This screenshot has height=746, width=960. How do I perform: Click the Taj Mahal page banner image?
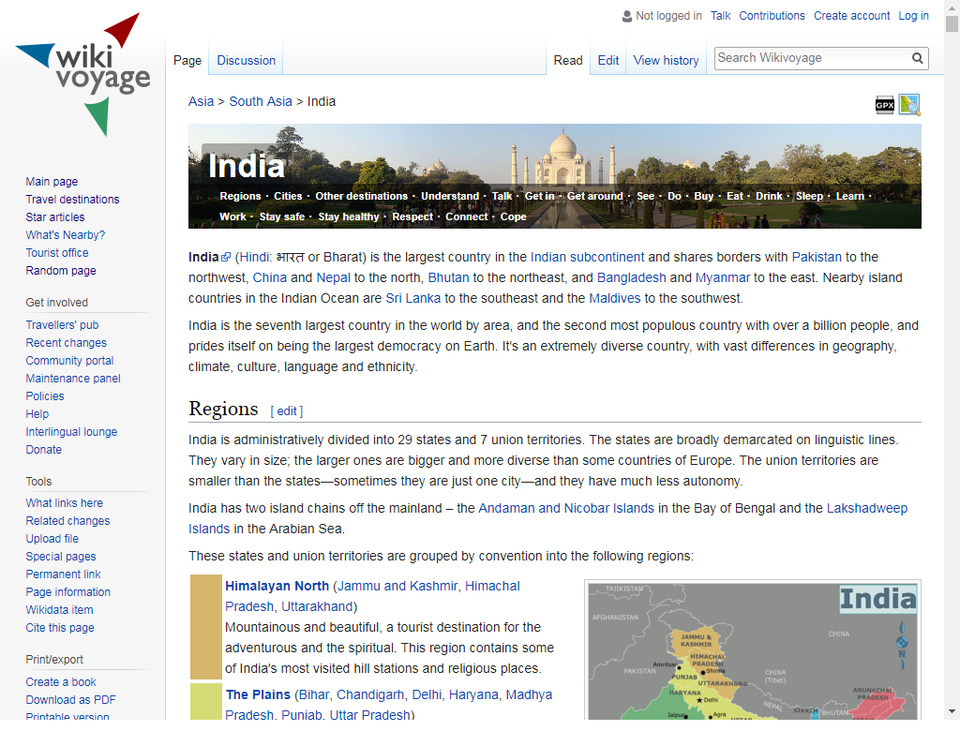(x=554, y=150)
